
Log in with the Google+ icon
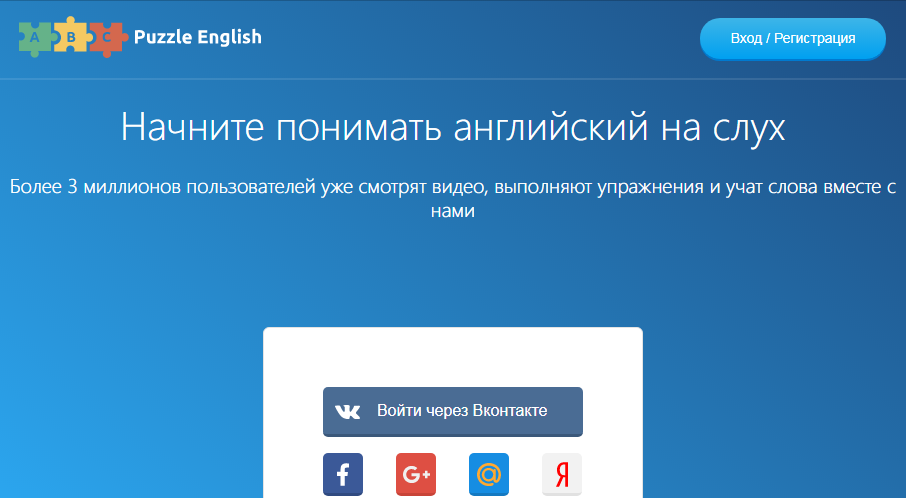(x=416, y=474)
